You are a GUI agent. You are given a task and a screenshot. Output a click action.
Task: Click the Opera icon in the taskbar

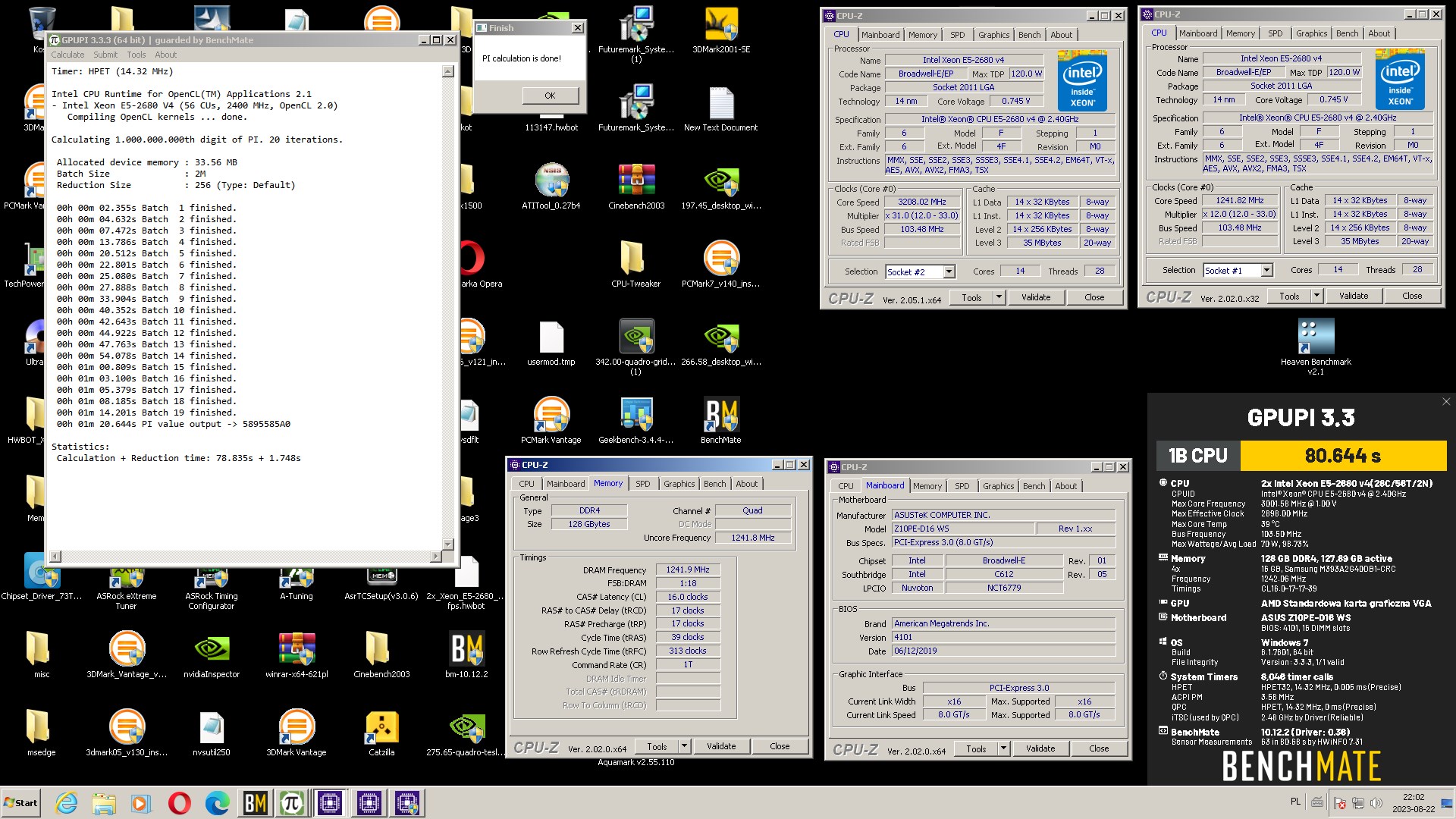(180, 803)
